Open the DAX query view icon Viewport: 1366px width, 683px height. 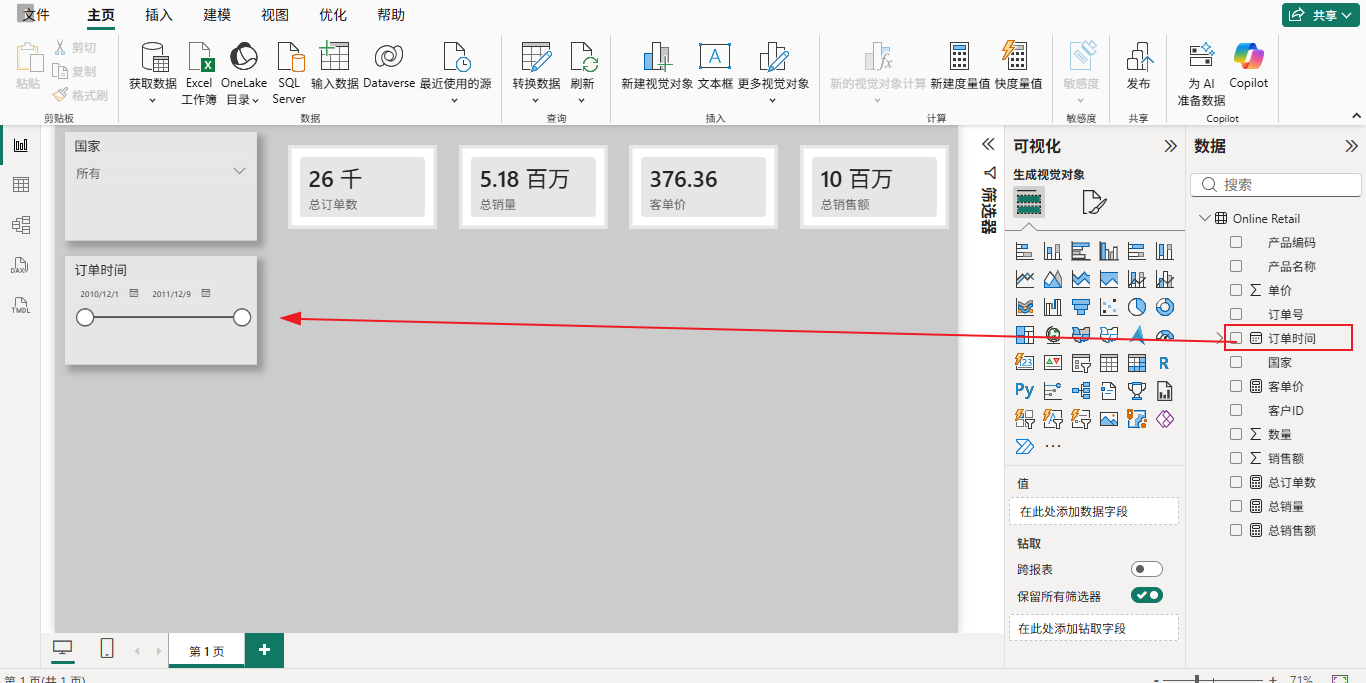point(20,265)
